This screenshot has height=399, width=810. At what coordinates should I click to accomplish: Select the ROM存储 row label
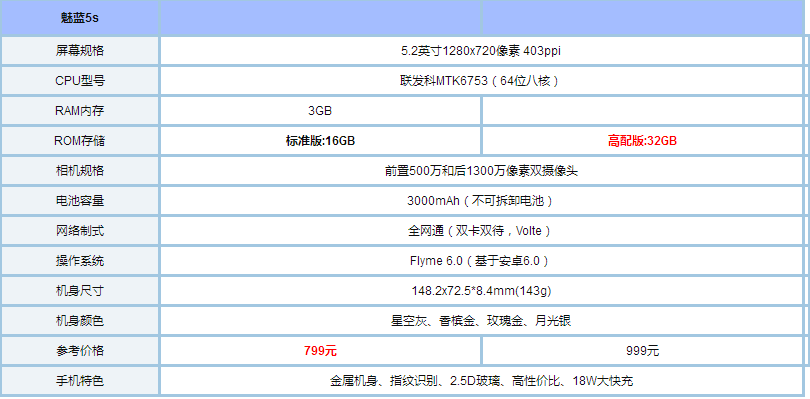point(80,141)
